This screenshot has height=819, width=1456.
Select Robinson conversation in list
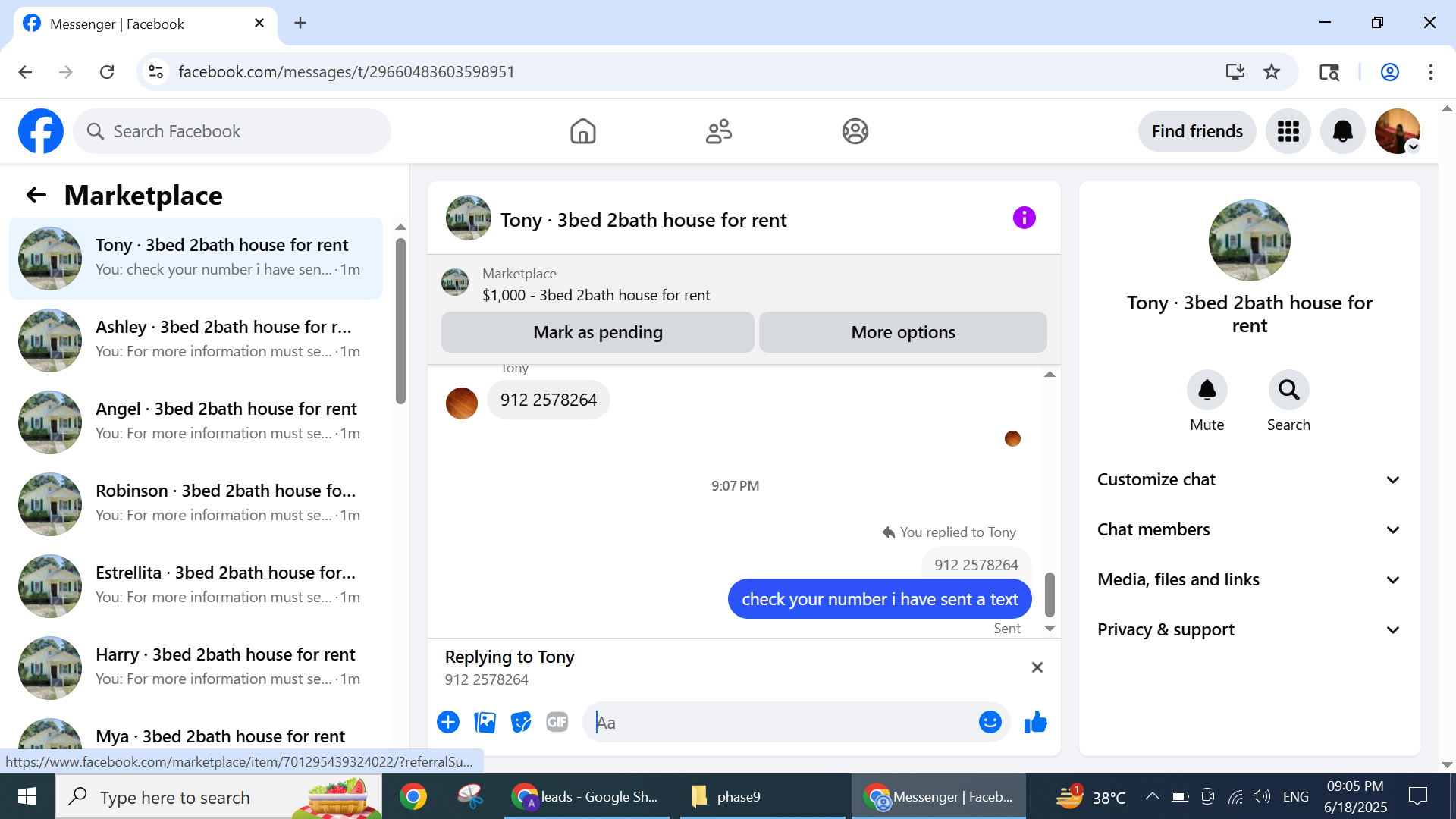click(196, 504)
